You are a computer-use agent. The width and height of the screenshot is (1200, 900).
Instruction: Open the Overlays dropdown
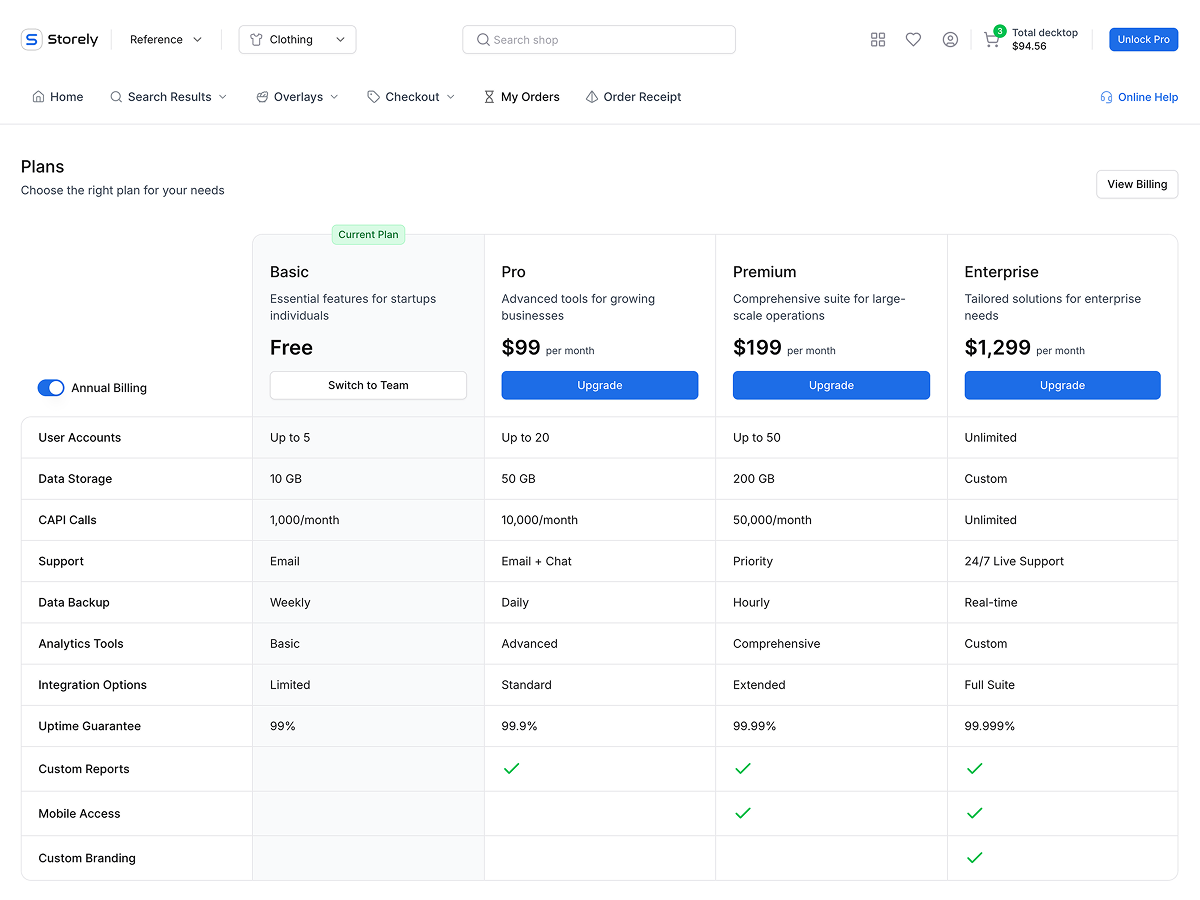pos(296,96)
